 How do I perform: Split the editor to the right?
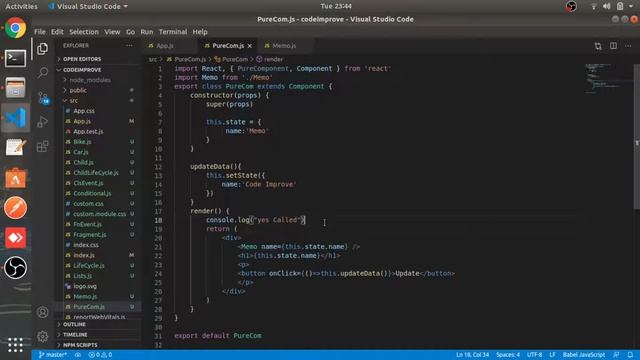(613, 46)
